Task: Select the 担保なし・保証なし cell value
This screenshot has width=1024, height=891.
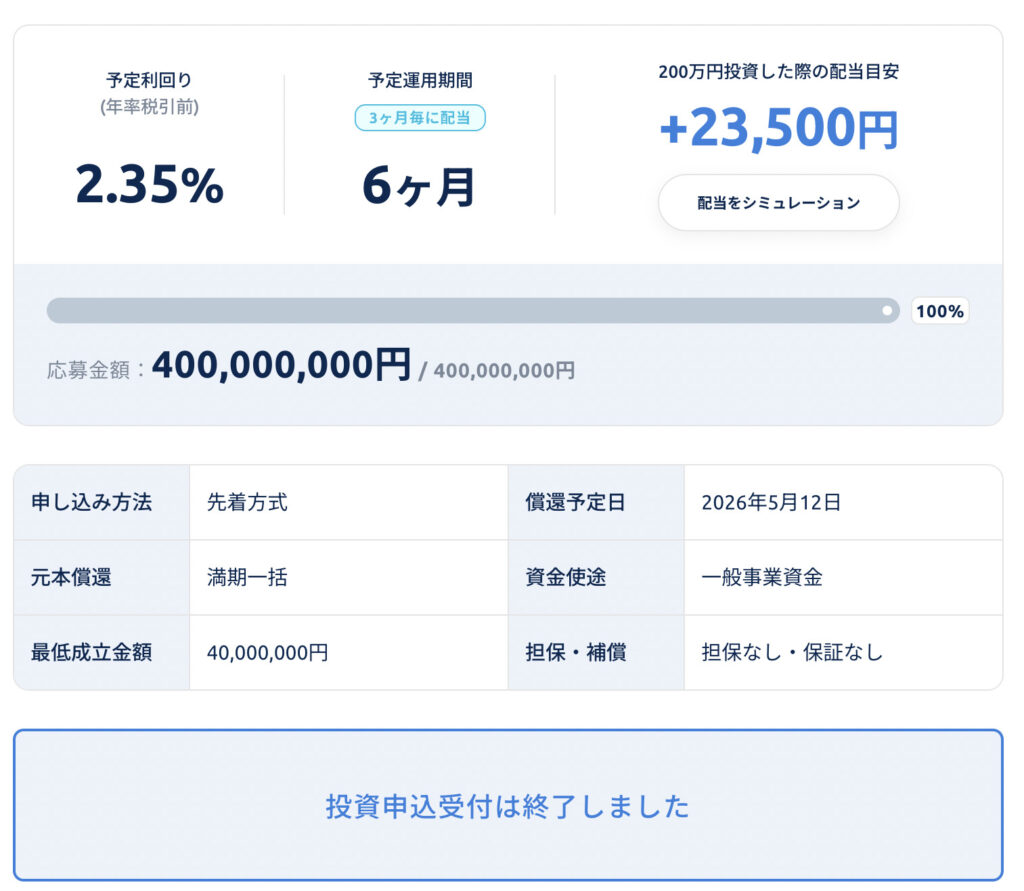Action: [792, 653]
